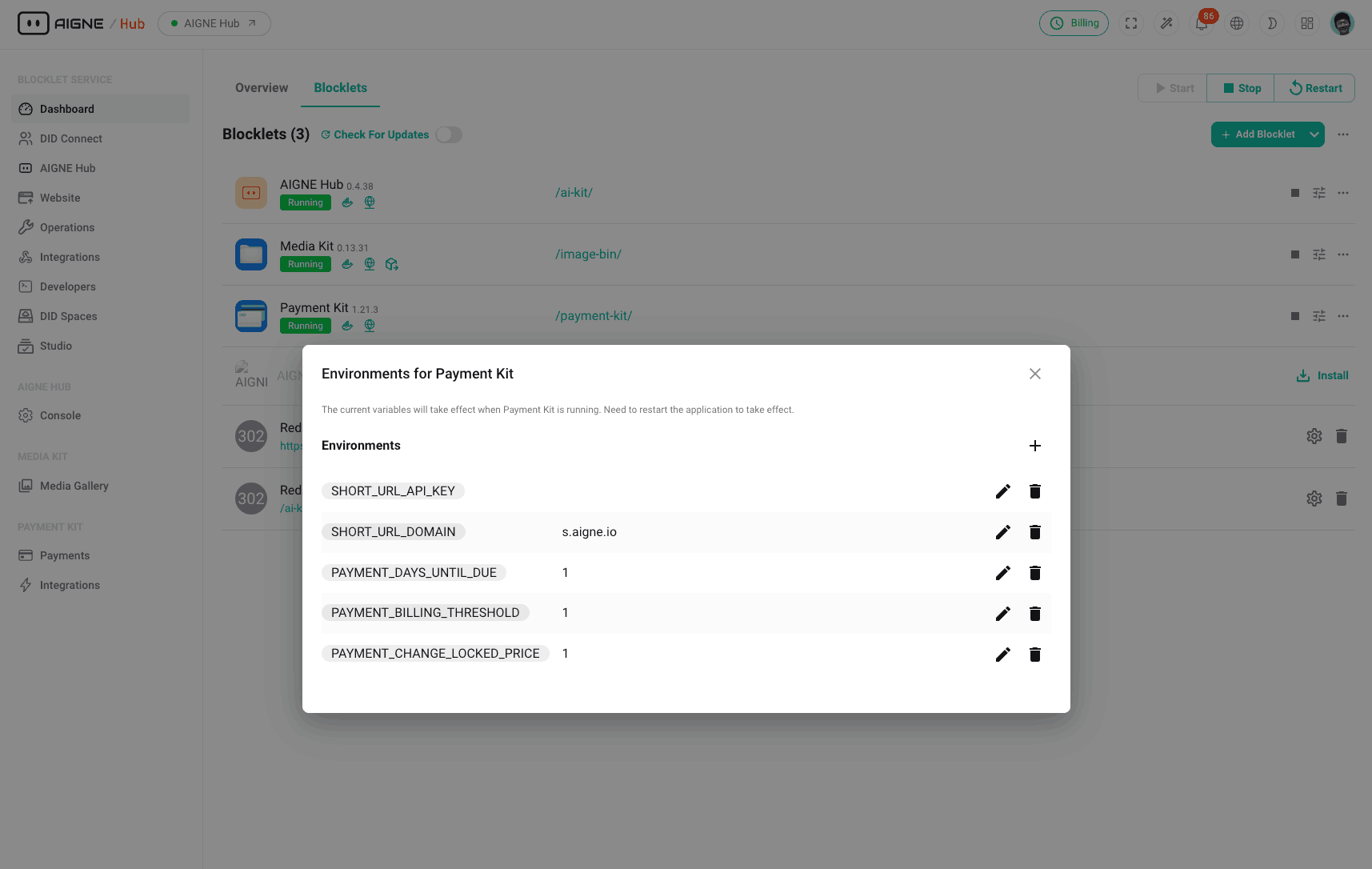1372x869 pixels.
Task: Toggle fullscreen mode from the top bar
Action: click(1131, 23)
